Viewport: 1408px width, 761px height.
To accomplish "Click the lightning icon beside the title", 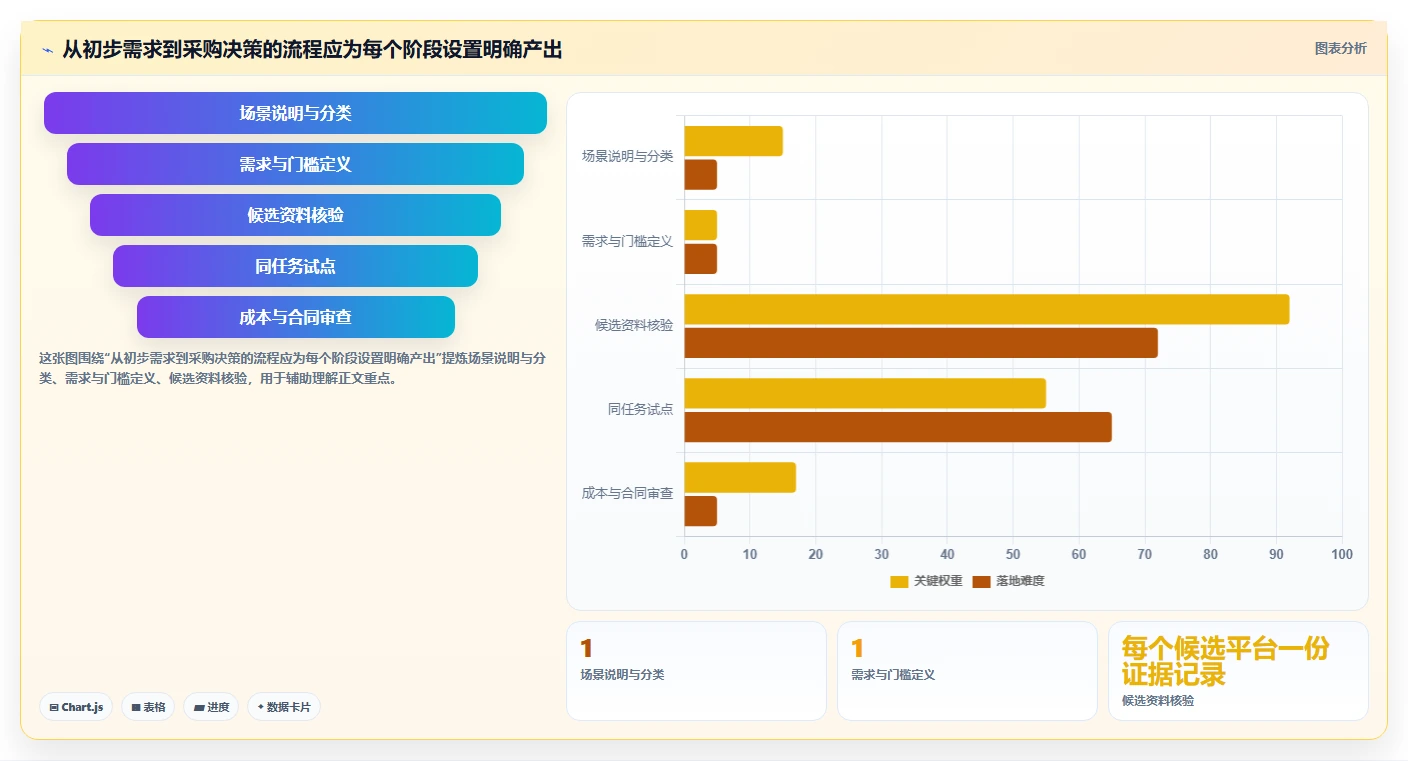I will [47, 49].
